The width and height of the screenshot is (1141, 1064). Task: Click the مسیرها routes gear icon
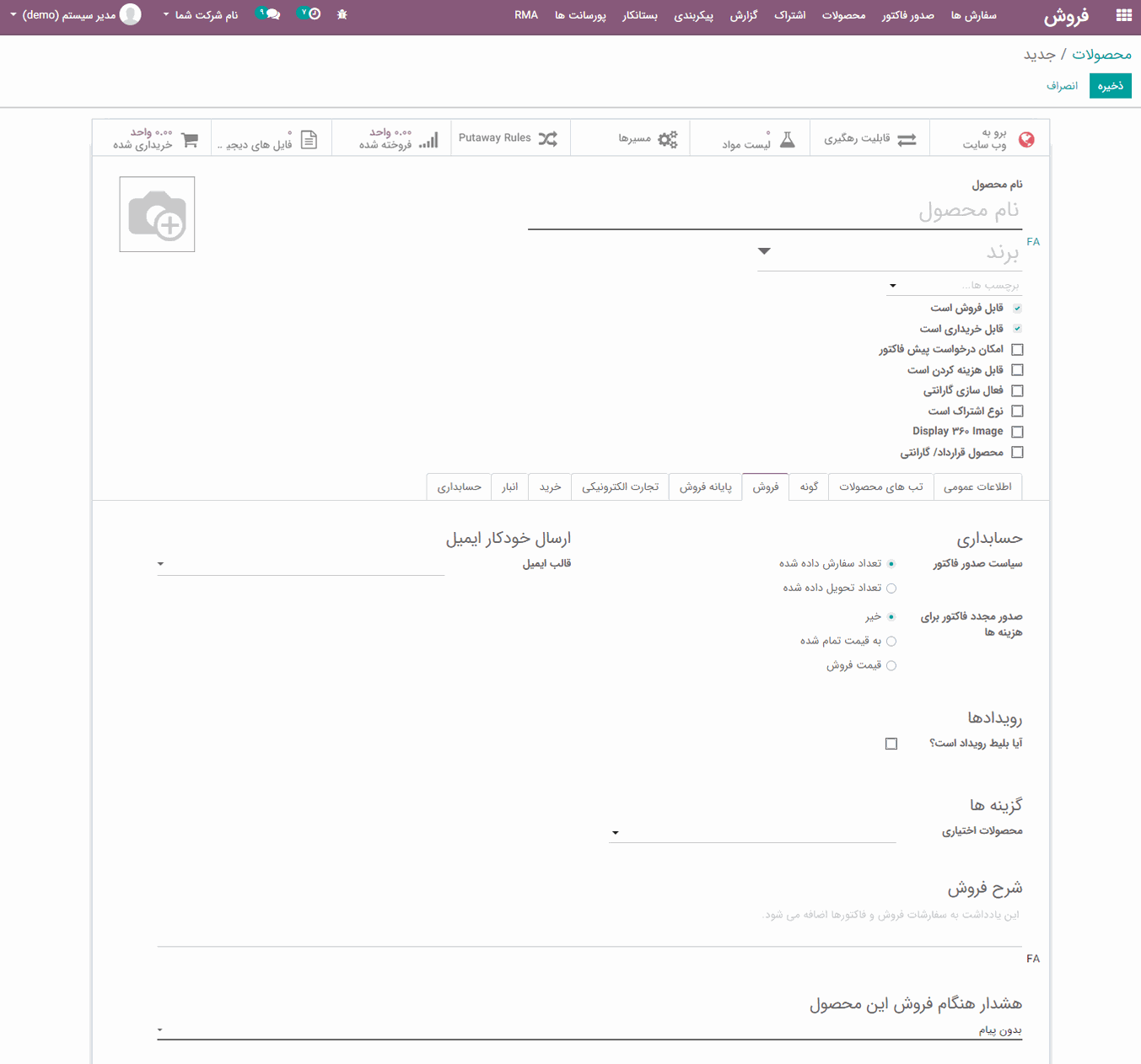(x=667, y=139)
